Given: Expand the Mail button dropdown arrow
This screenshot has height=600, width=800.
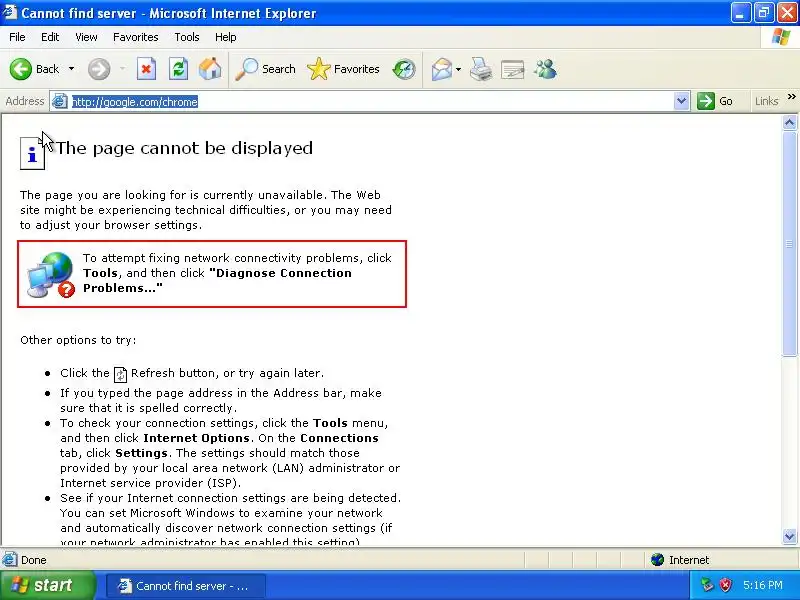Looking at the screenshot, I should click(x=458, y=69).
